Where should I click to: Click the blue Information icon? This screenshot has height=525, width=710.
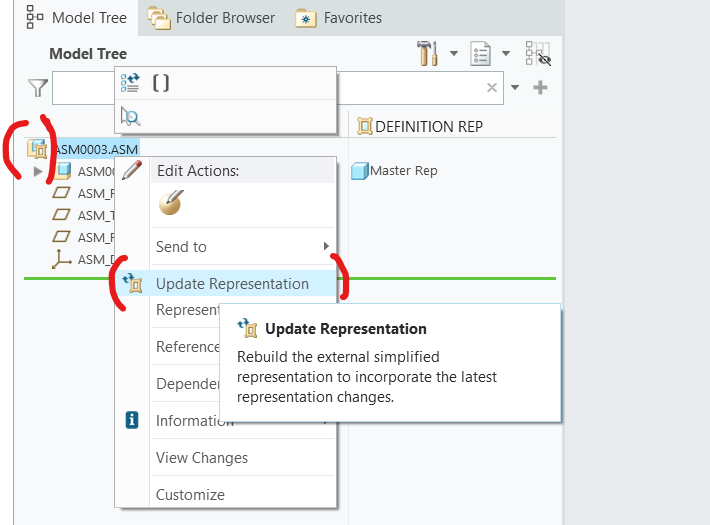(132, 421)
